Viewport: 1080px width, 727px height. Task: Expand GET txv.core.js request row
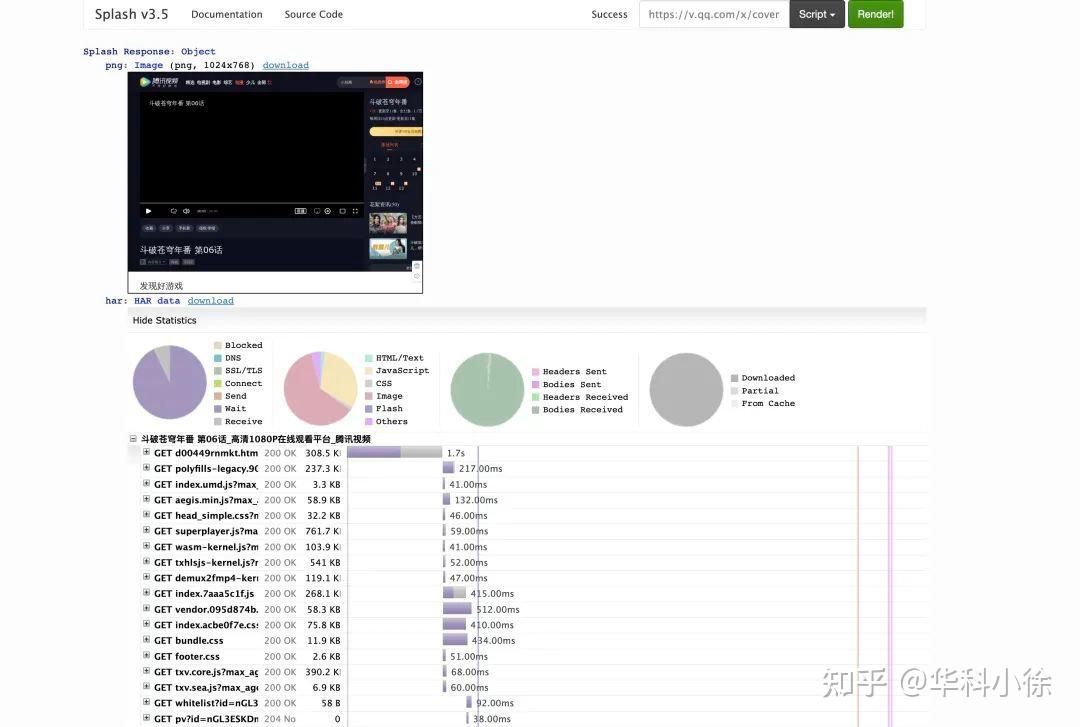[146, 671]
